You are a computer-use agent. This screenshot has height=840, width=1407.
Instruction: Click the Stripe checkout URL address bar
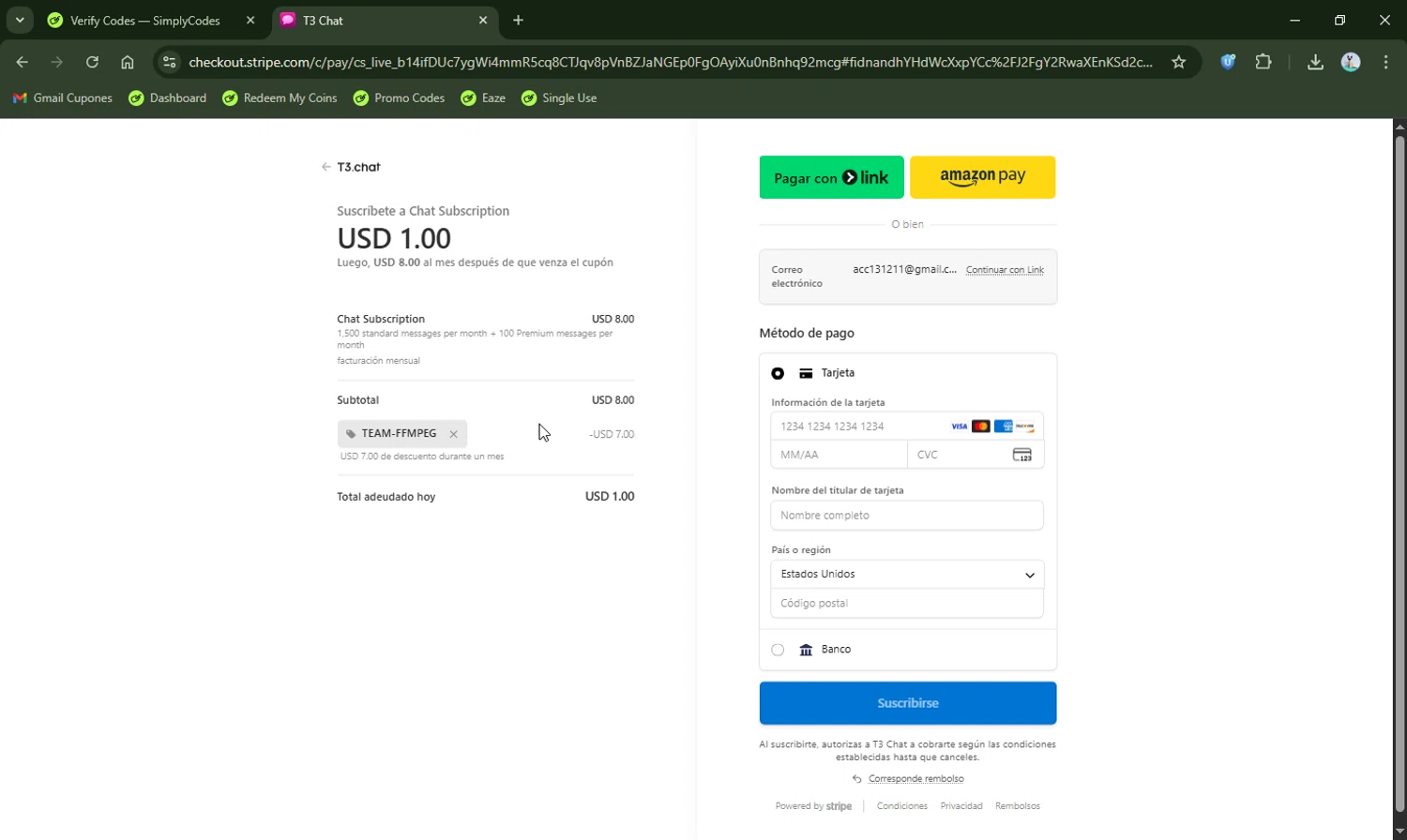pyautogui.click(x=671, y=62)
